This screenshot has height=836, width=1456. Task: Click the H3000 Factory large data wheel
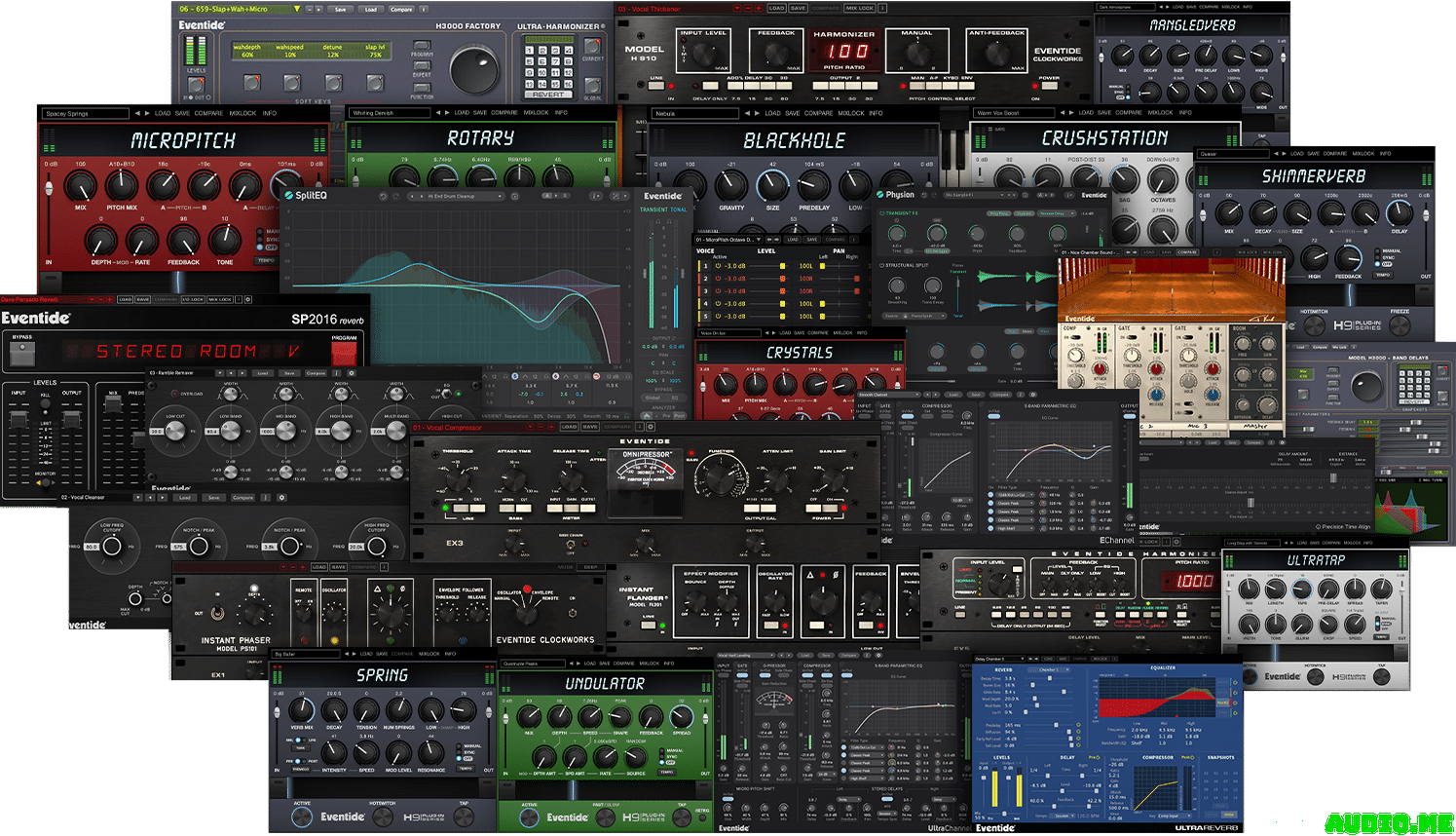[474, 68]
